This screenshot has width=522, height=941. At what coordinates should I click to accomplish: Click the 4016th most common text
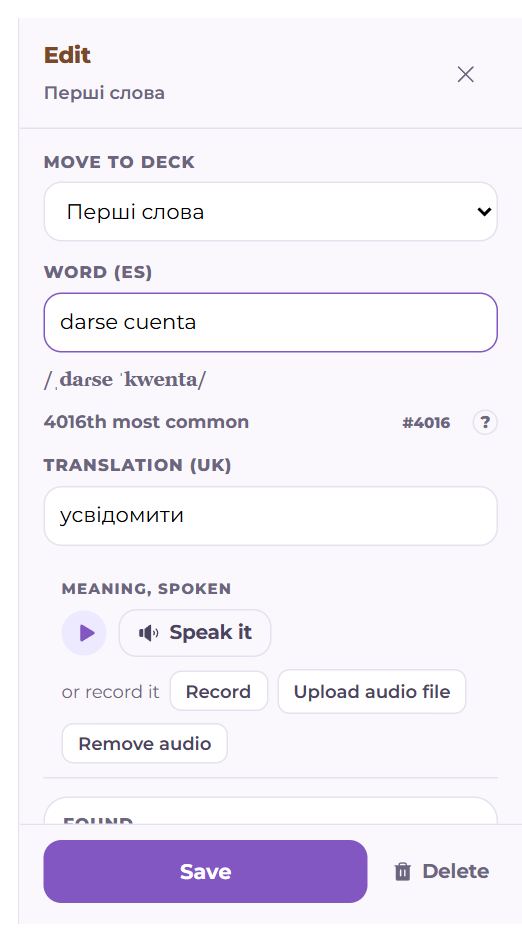pos(146,422)
